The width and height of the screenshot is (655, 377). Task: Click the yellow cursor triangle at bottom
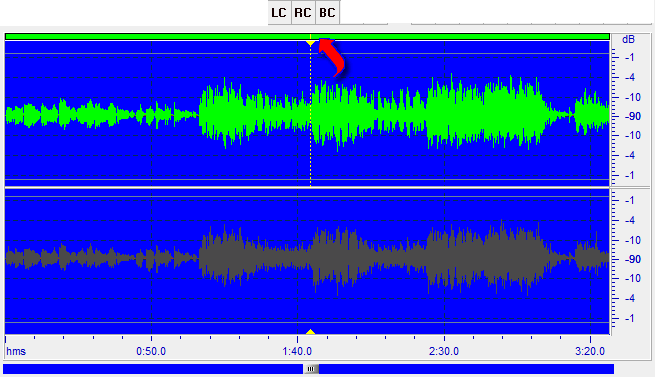coord(310,332)
